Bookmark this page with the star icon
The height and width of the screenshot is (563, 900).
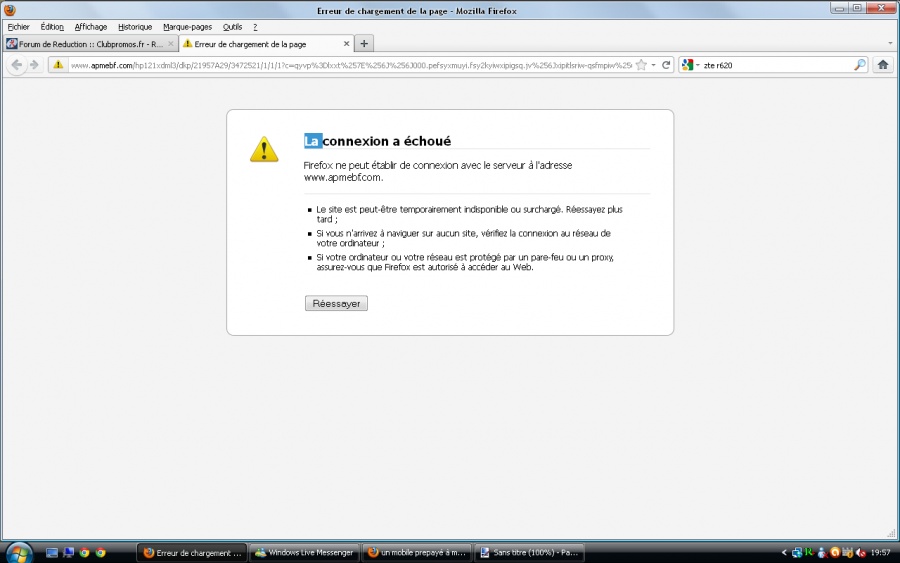pos(641,65)
